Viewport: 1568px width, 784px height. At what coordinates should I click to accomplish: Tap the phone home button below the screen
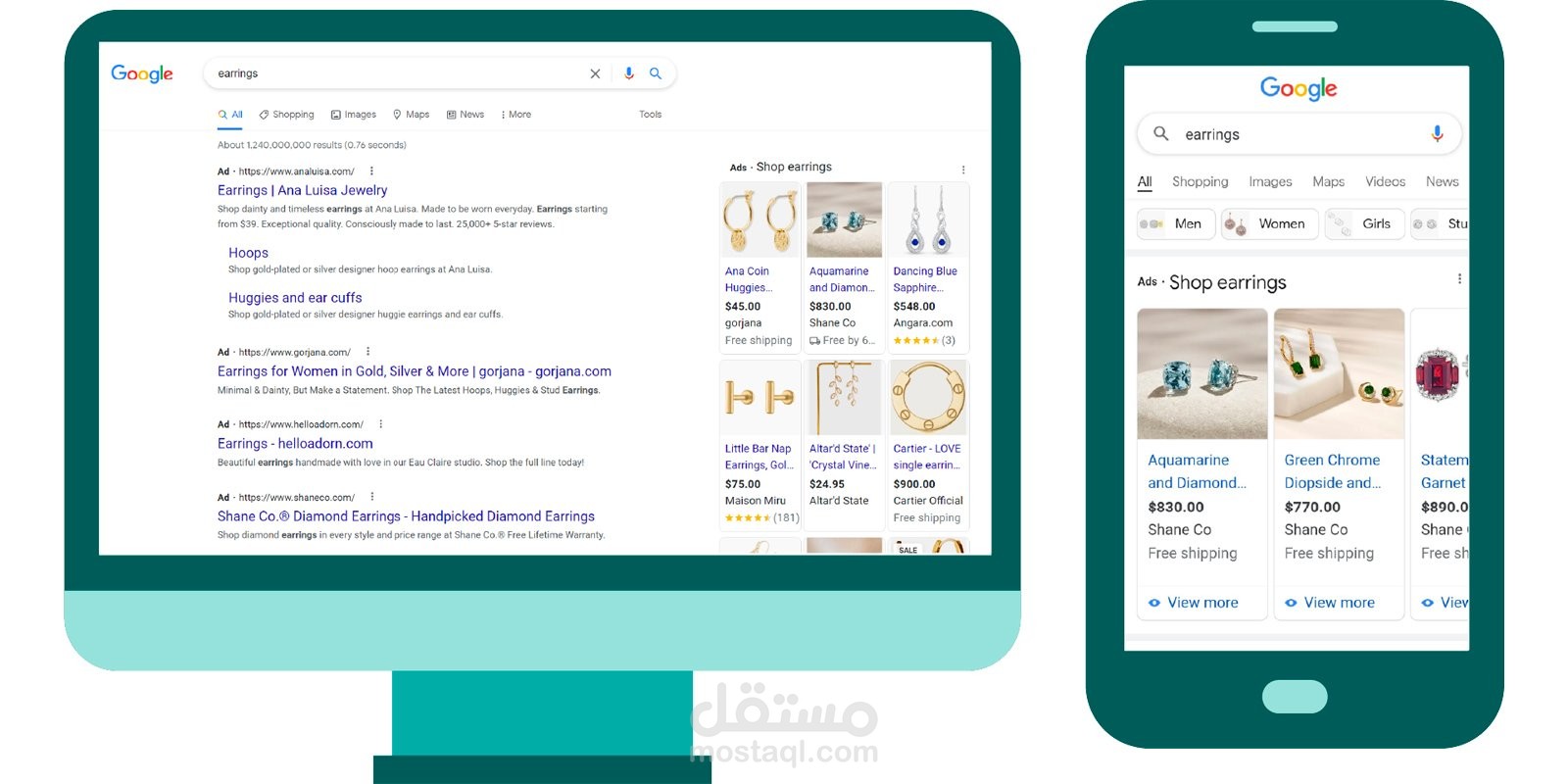[1295, 697]
